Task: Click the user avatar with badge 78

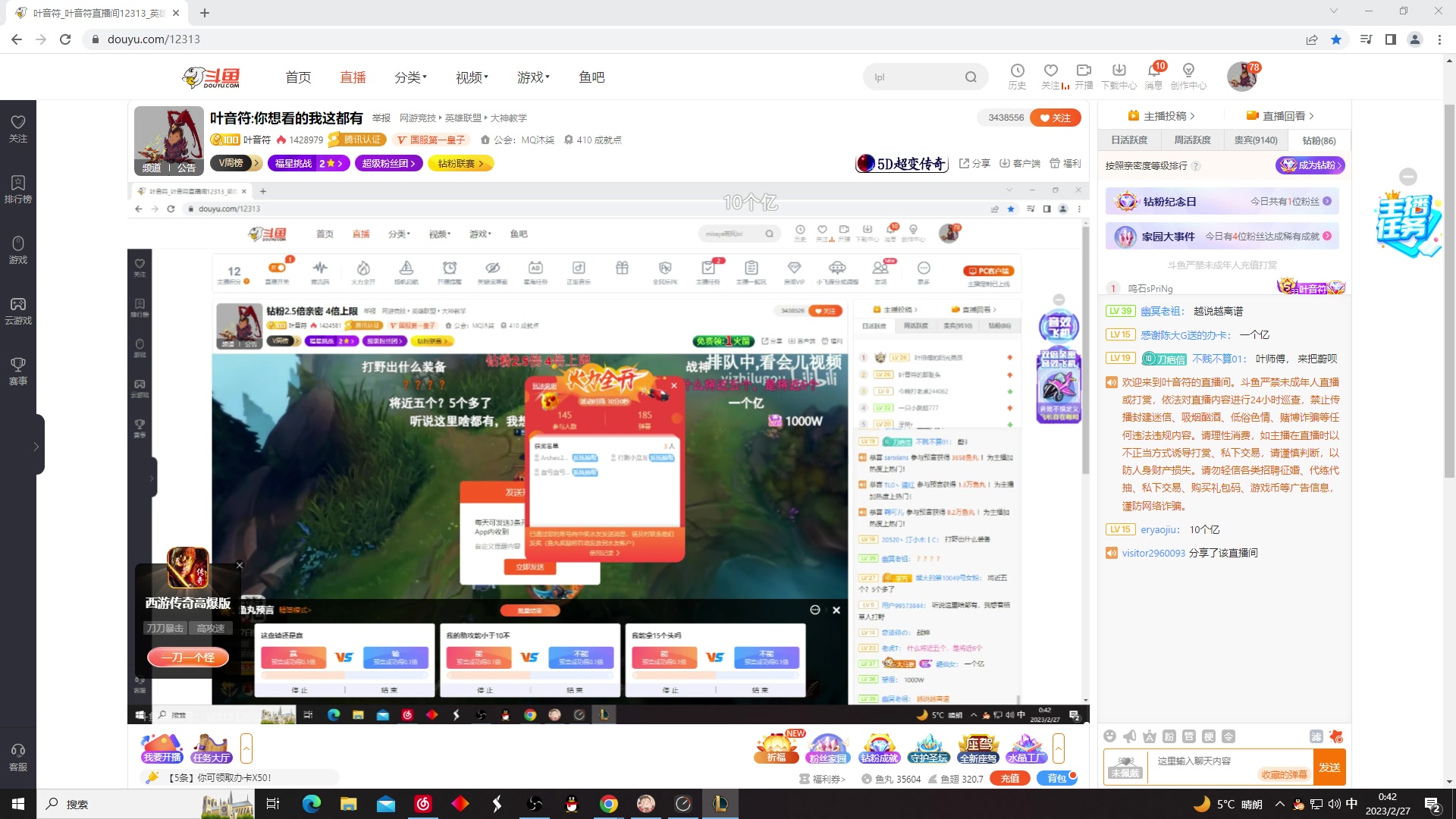Action: click(x=1242, y=77)
